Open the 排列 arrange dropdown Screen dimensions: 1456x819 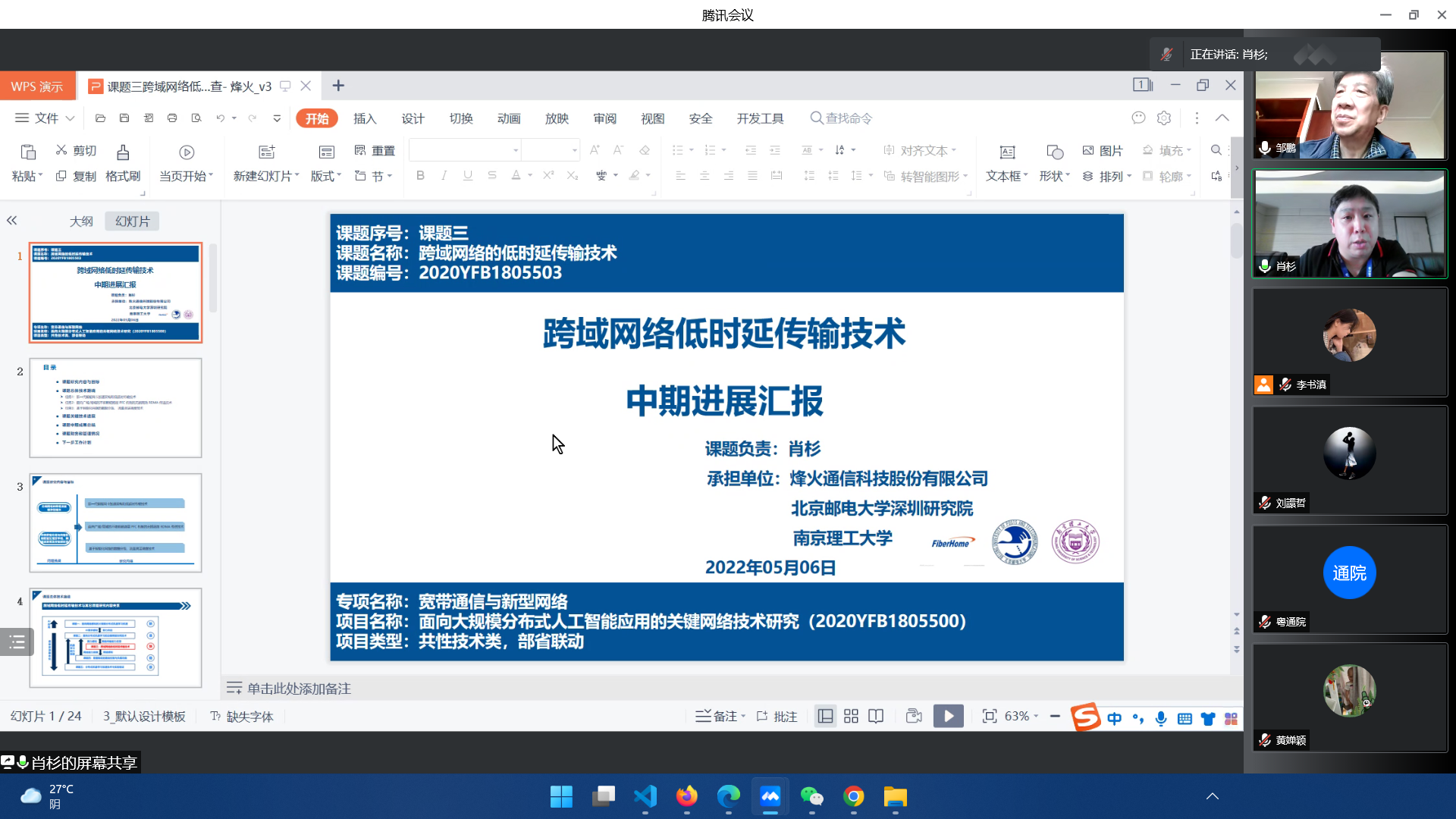(1107, 176)
